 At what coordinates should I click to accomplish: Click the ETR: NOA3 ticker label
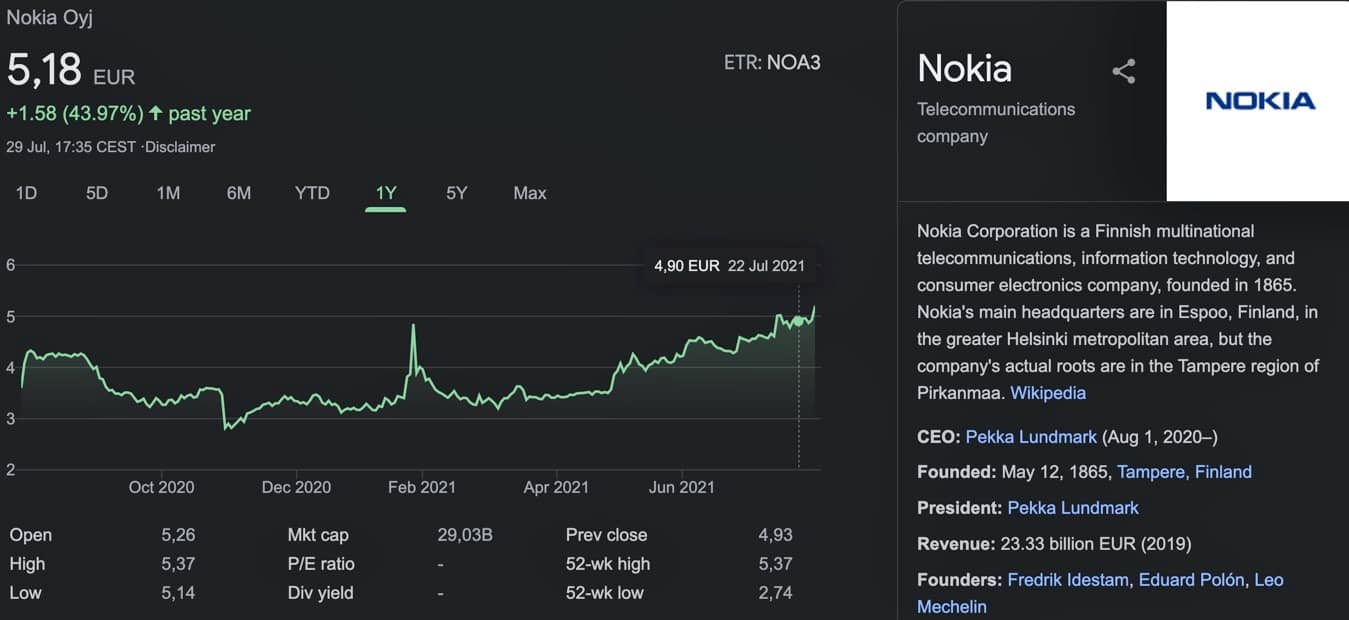coord(772,63)
